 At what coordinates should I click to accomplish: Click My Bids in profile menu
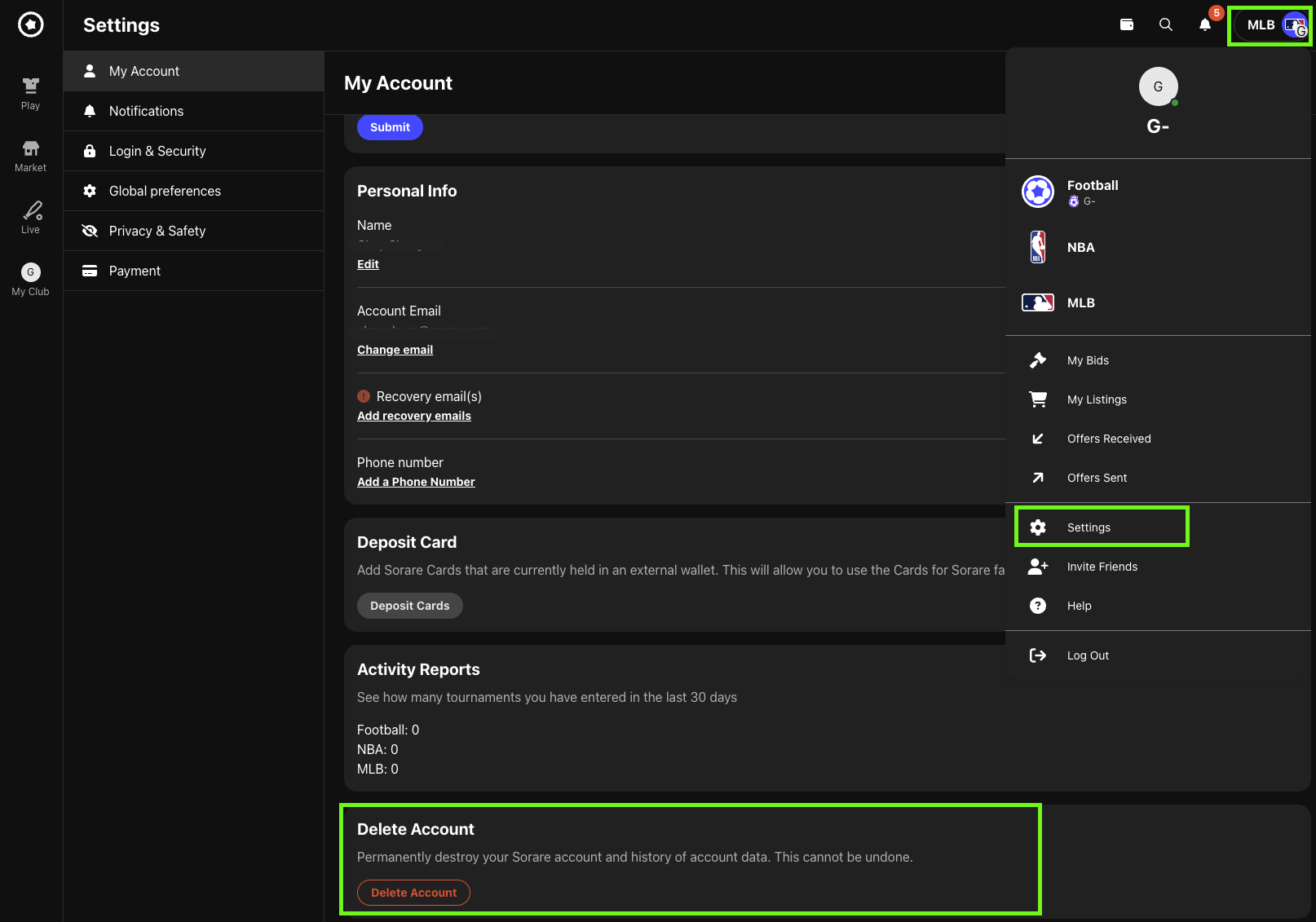pyautogui.click(x=1088, y=360)
